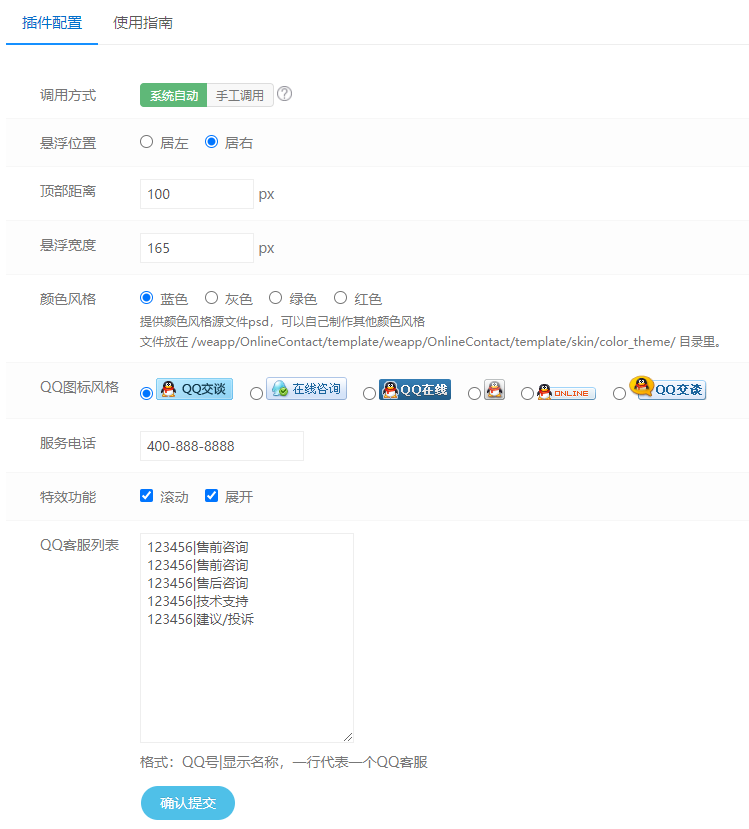The height and width of the screenshot is (829, 749).
Task: Toggle the 展开 effect checkbox
Action: point(211,495)
